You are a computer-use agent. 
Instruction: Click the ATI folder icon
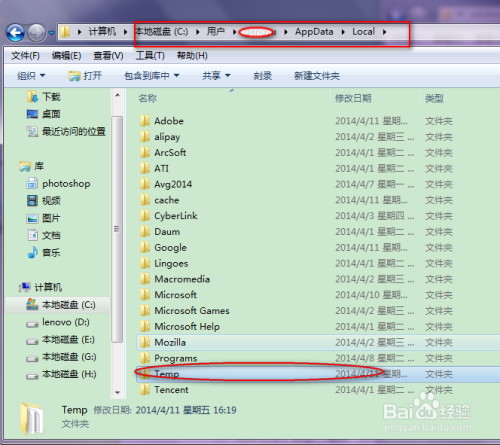coord(145,168)
